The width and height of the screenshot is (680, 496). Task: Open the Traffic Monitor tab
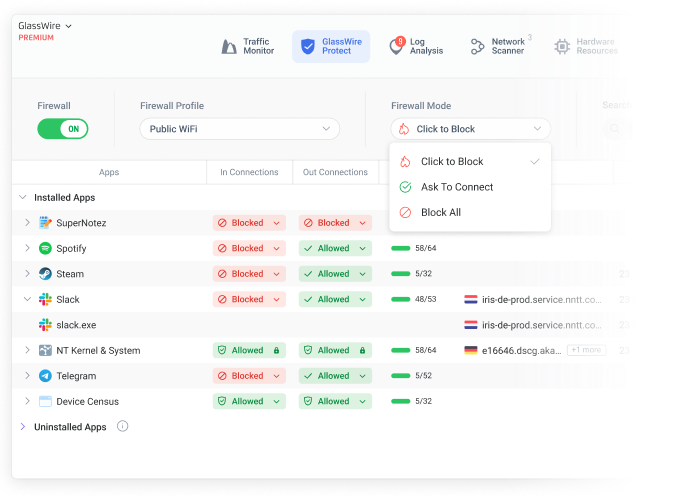[248, 46]
